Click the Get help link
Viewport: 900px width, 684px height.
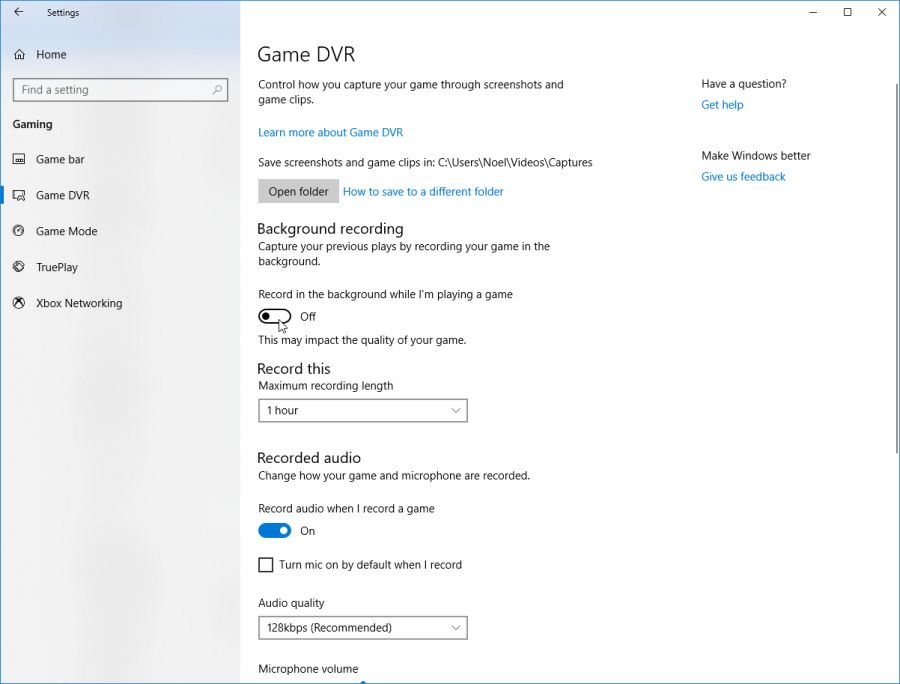(722, 105)
